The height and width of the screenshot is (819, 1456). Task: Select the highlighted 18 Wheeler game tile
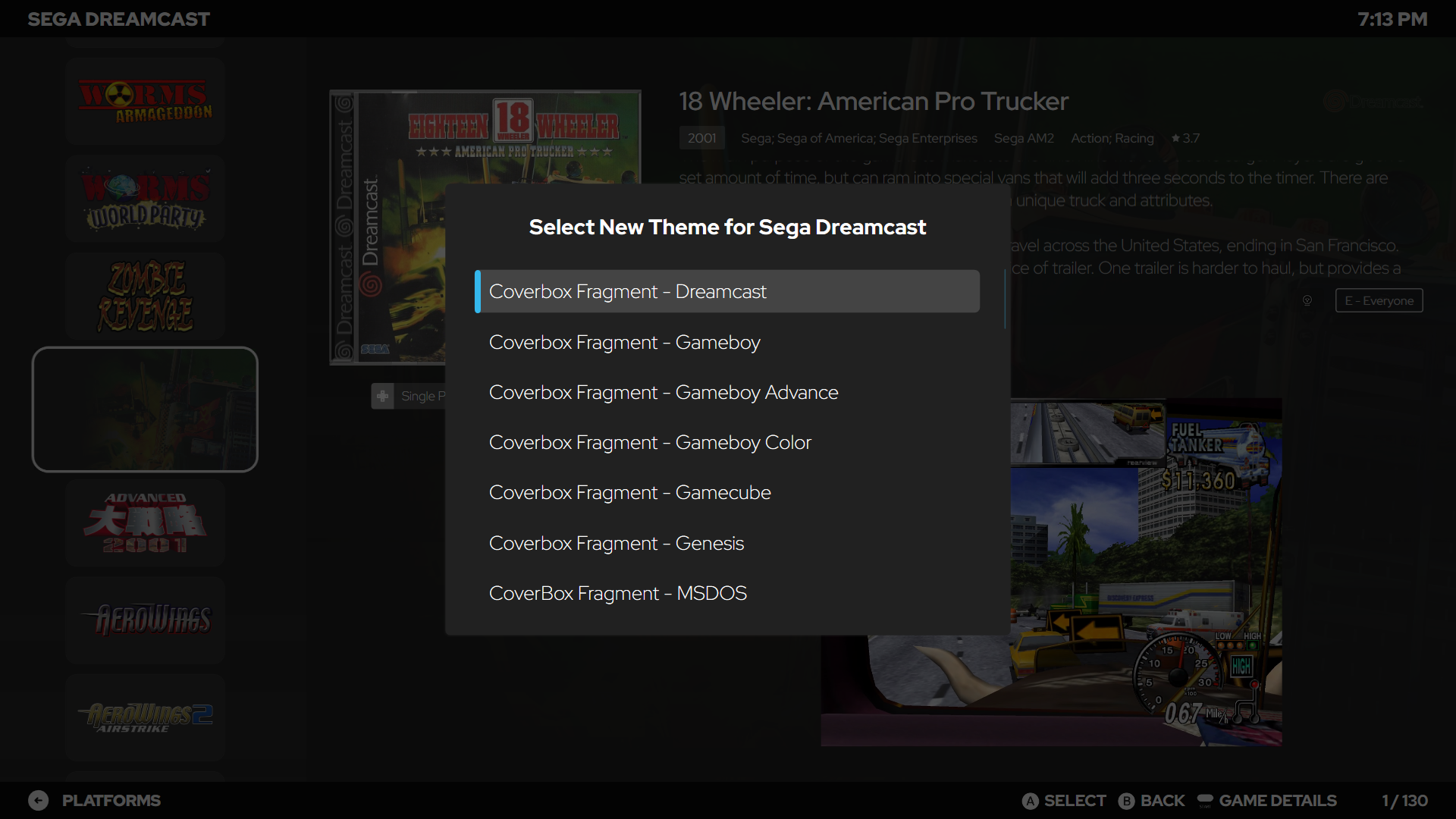point(145,409)
